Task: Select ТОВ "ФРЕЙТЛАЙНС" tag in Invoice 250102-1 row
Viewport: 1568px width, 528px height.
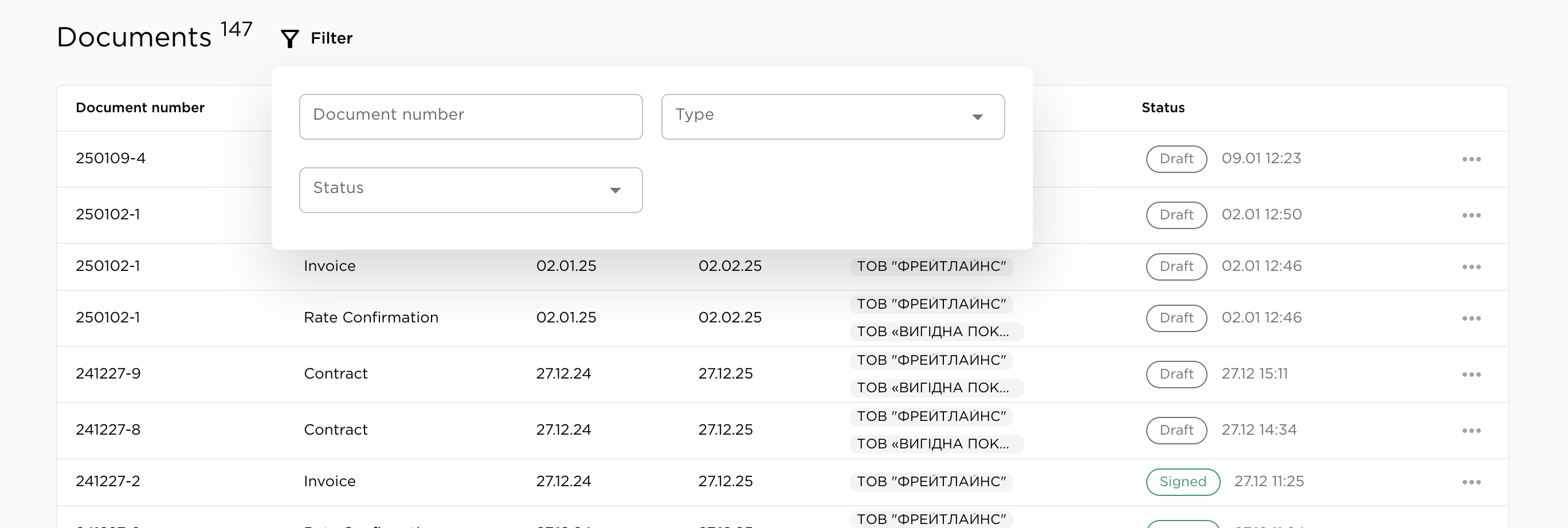Action: pyautogui.click(x=931, y=266)
